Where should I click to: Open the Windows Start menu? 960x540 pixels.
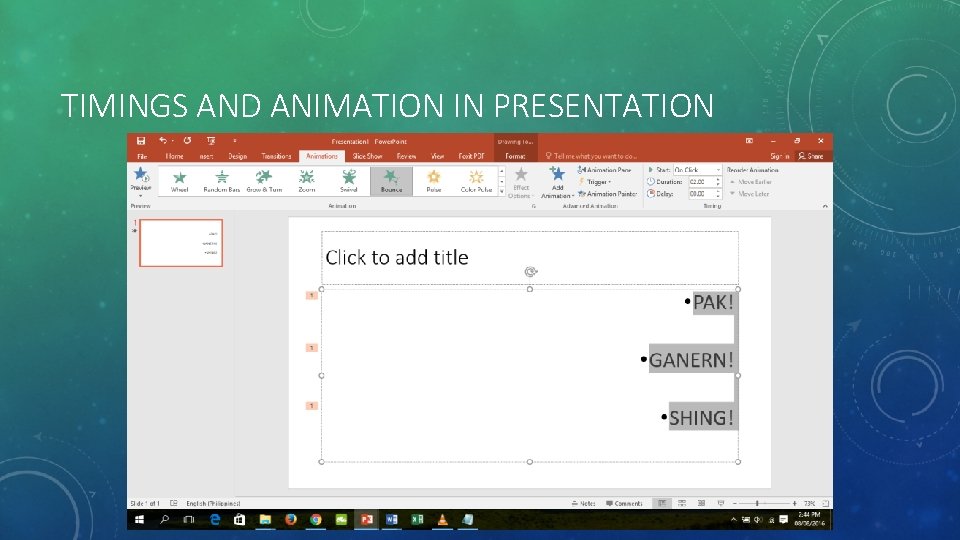(x=140, y=520)
